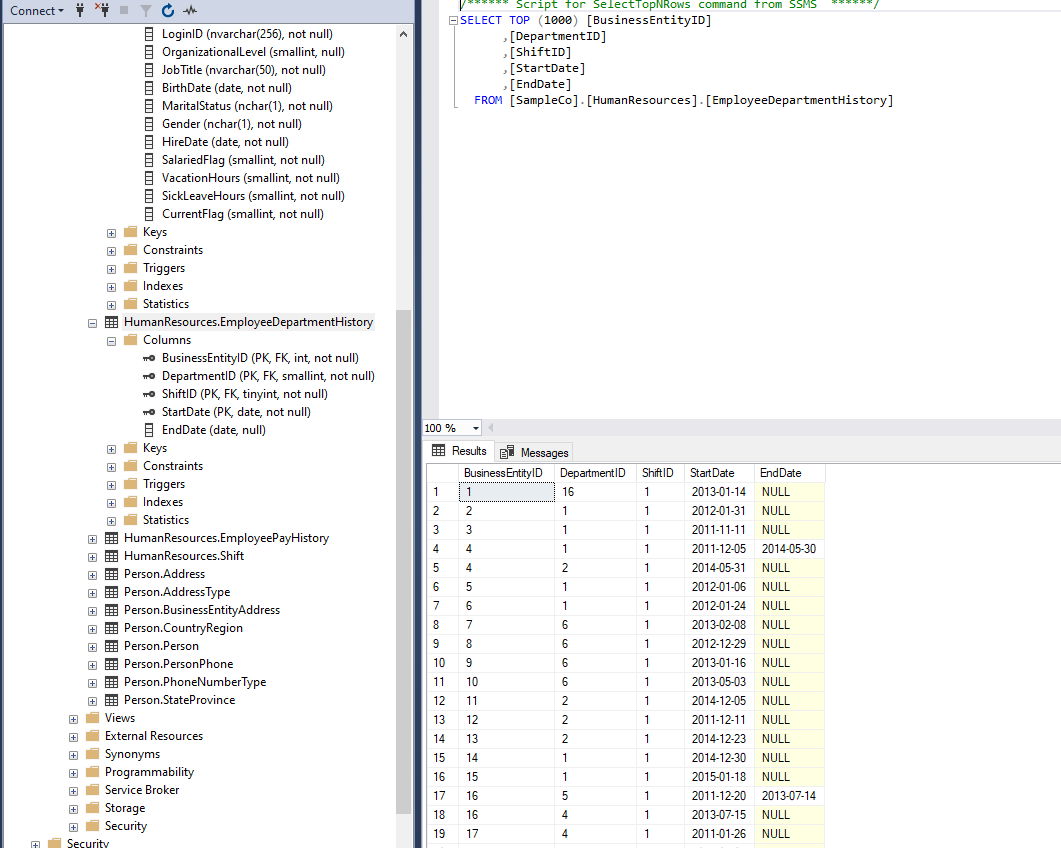Click the EndDate column icon
The image size is (1061, 848).
point(149,430)
